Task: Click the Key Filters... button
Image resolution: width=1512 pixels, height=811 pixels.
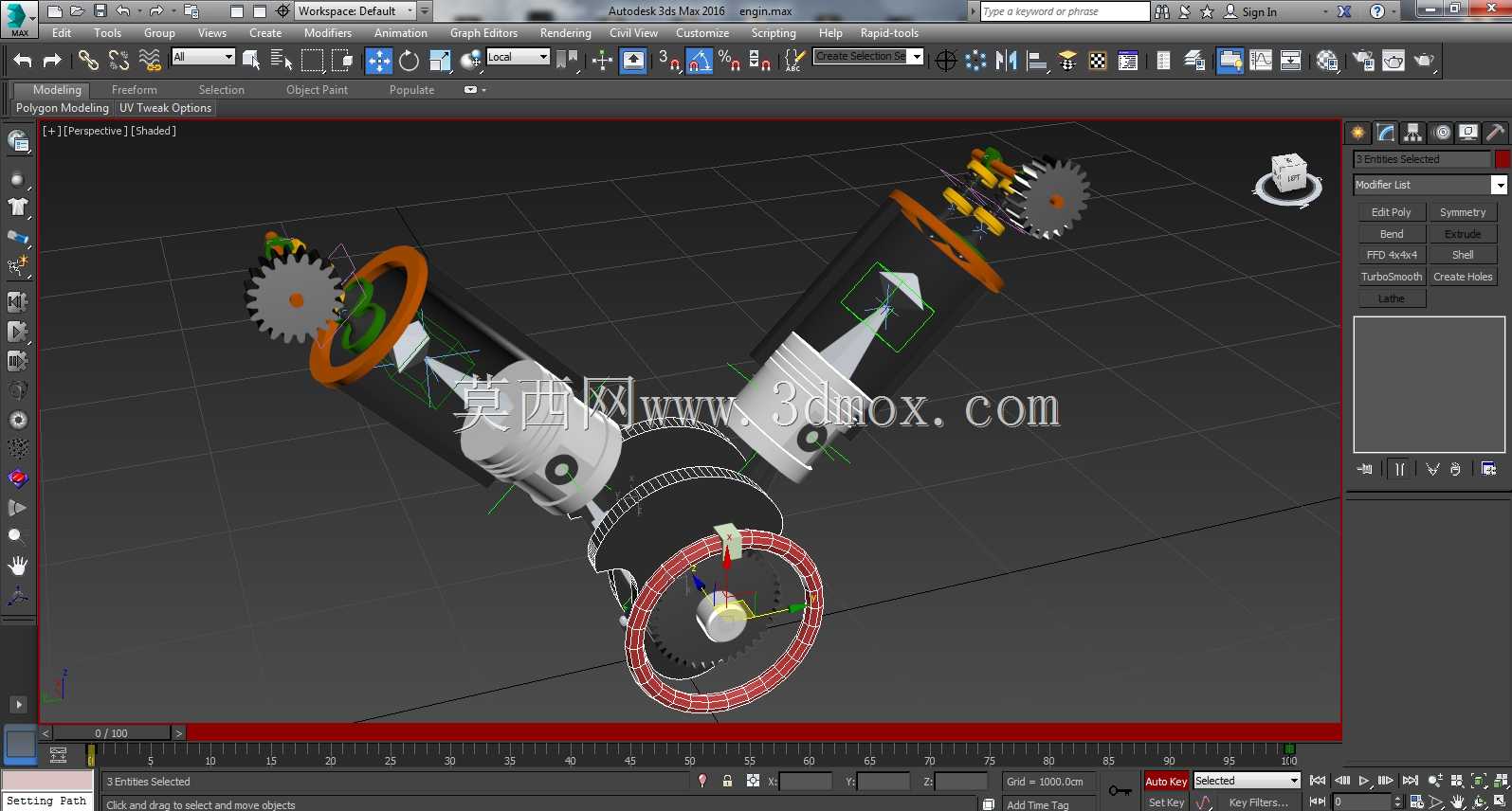Action: click(x=1258, y=802)
